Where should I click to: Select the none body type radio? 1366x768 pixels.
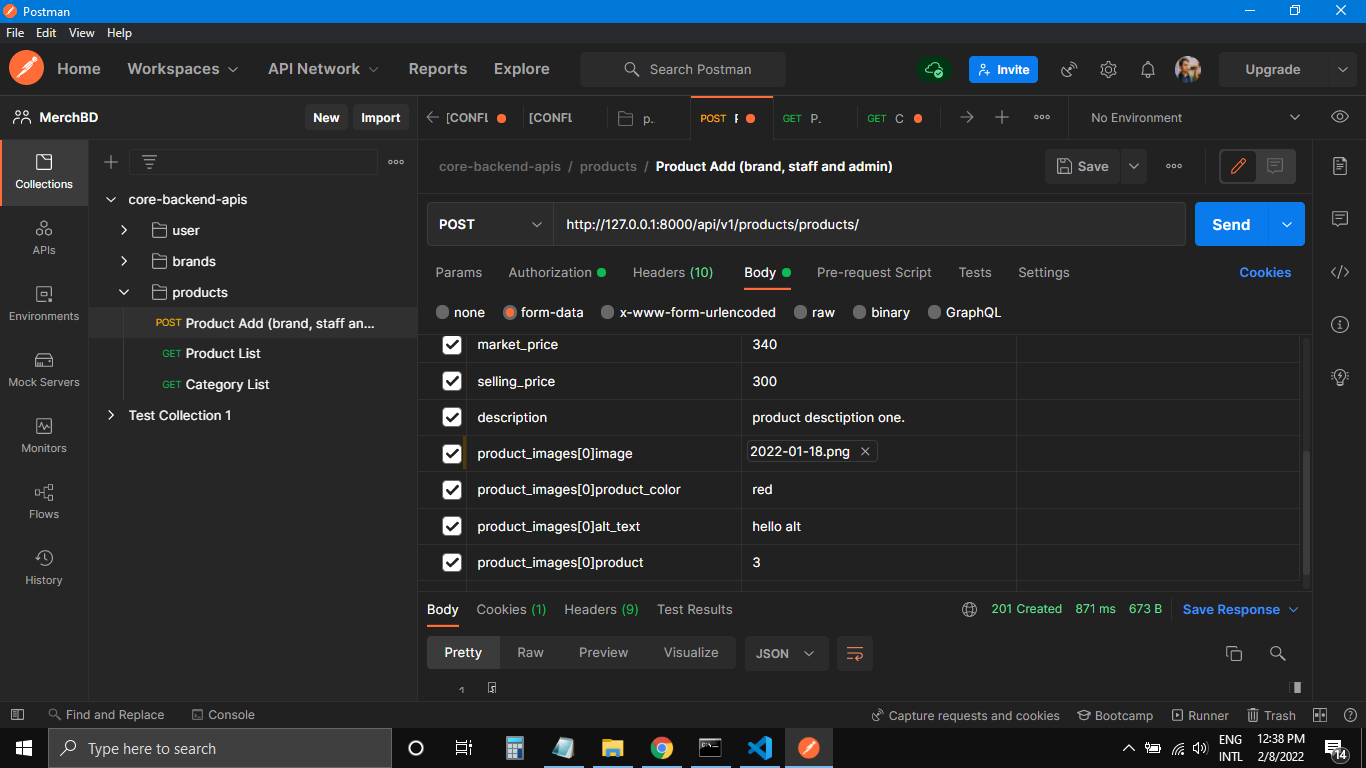click(x=443, y=312)
